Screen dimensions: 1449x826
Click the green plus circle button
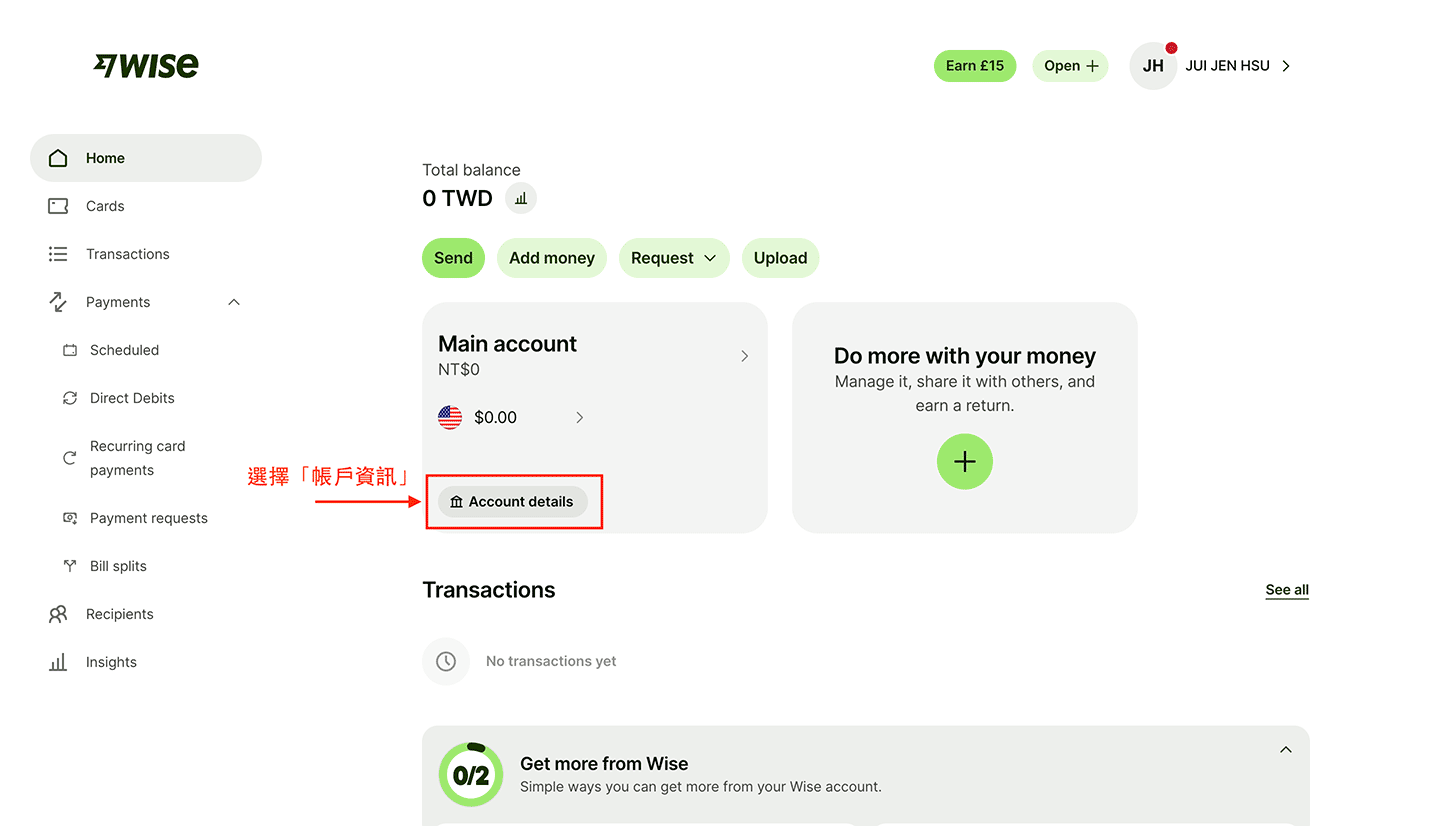coord(965,461)
